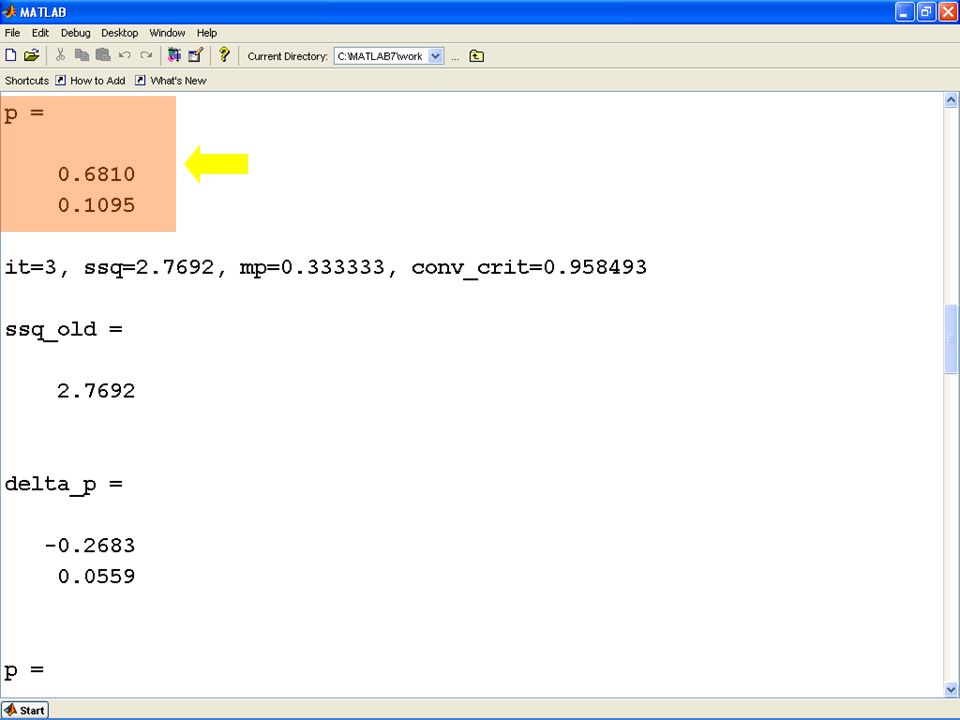Open MATLAB help with question mark icon

(224, 54)
